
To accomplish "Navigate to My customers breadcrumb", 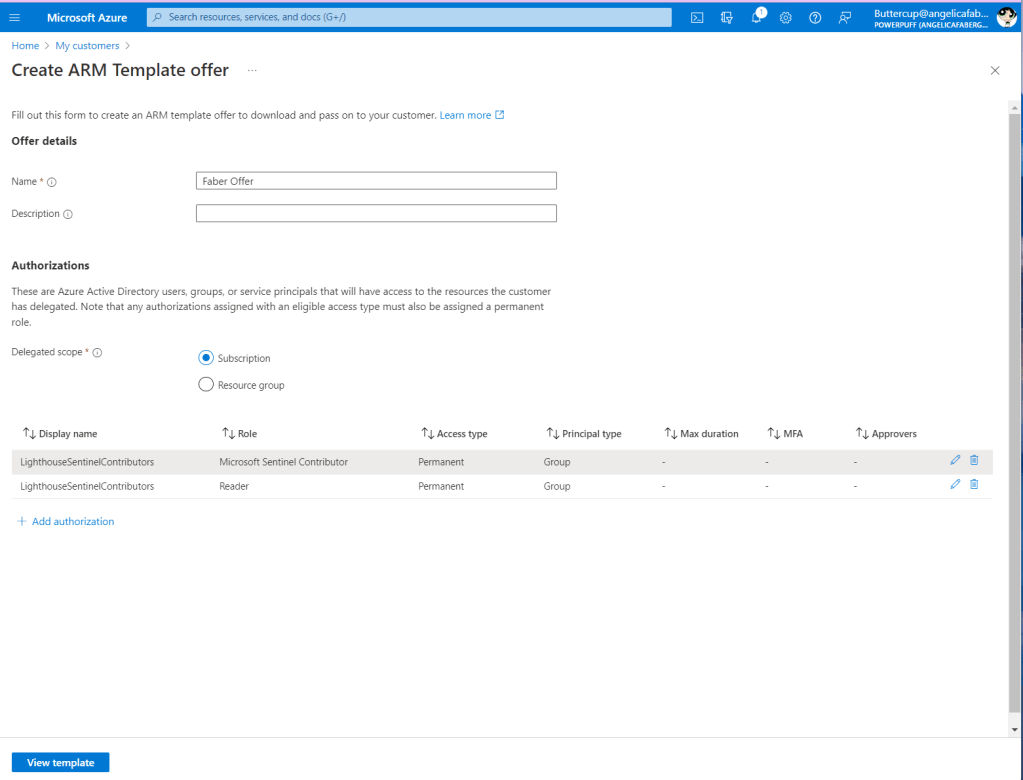I will (x=87, y=46).
